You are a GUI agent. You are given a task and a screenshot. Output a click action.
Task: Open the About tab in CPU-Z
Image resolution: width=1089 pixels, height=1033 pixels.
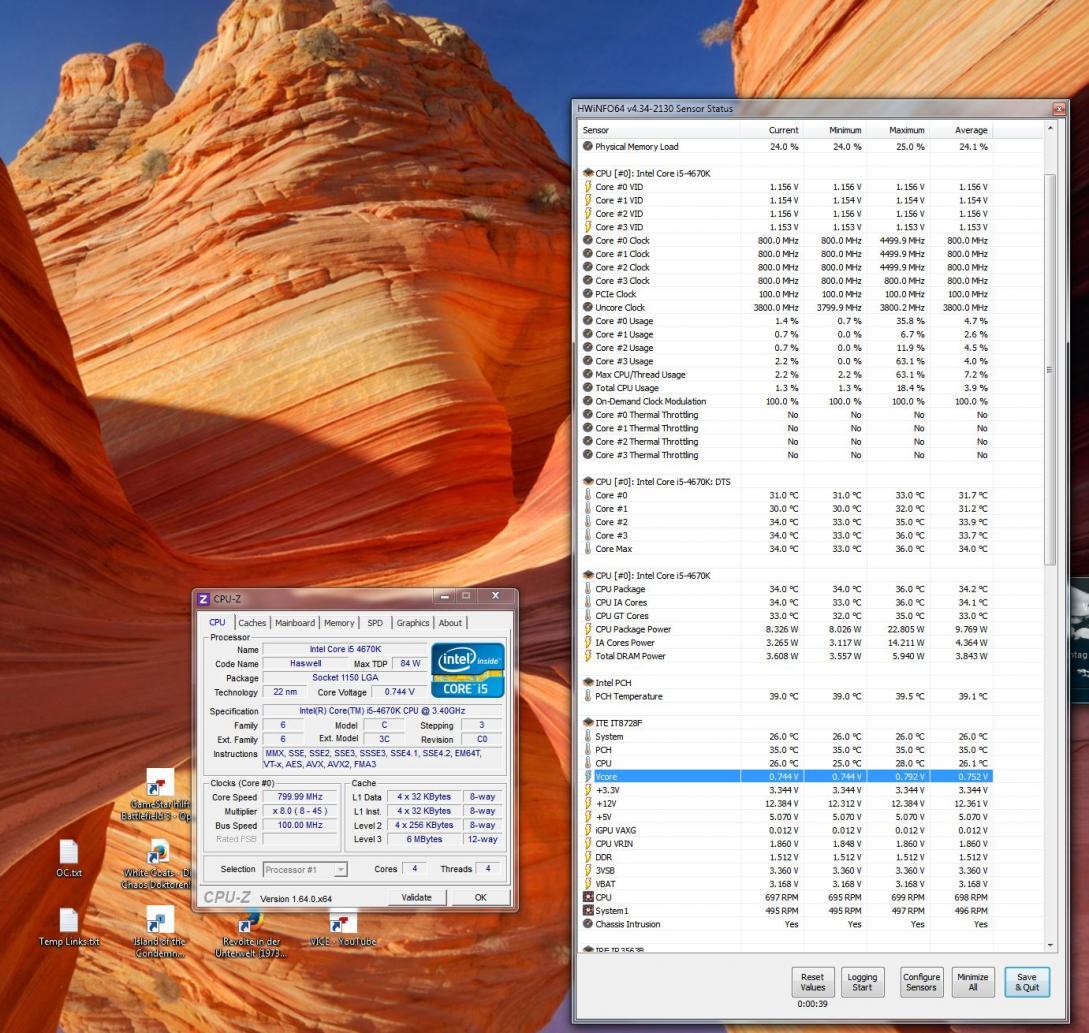pos(450,623)
